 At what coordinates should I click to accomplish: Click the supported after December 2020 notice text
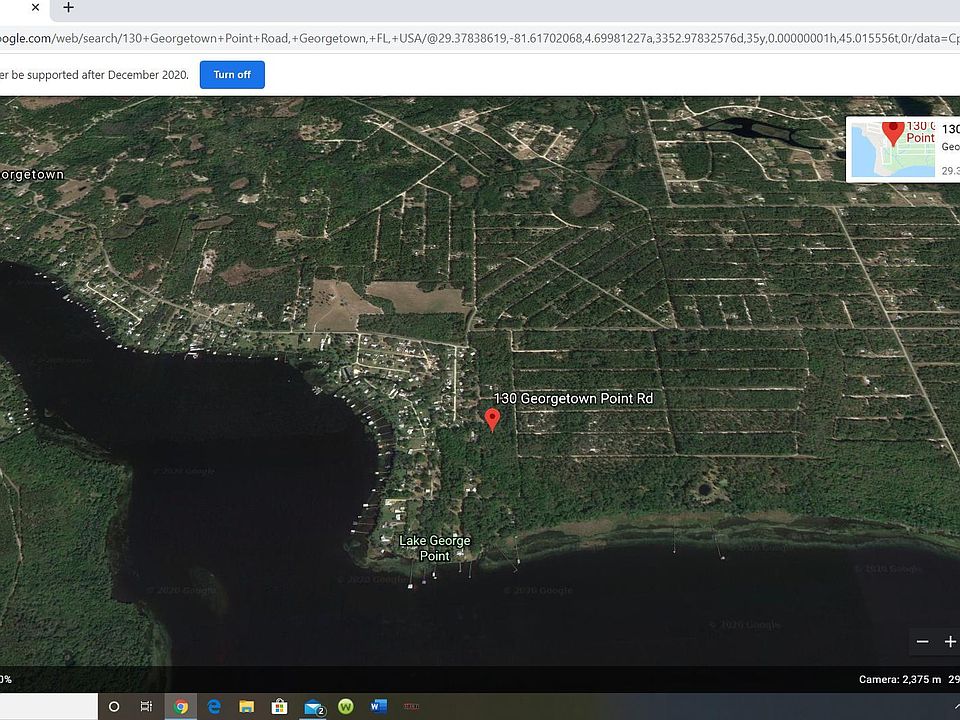point(94,75)
